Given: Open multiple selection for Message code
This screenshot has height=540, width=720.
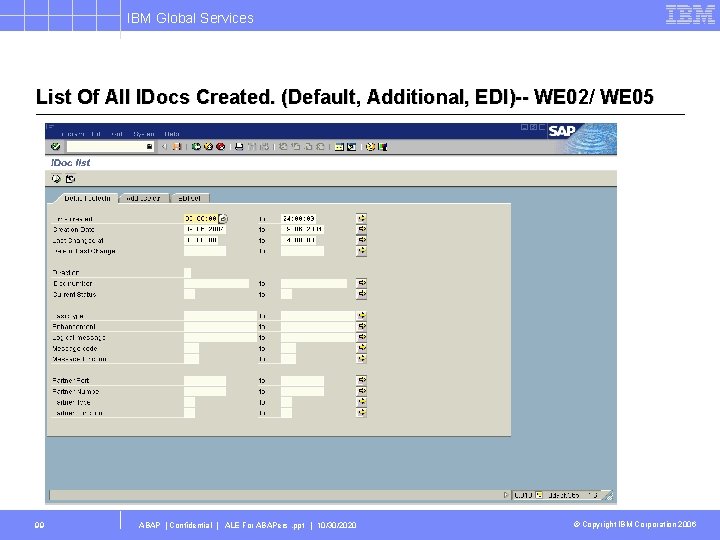Looking at the screenshot, I should [x=361, y=348].
